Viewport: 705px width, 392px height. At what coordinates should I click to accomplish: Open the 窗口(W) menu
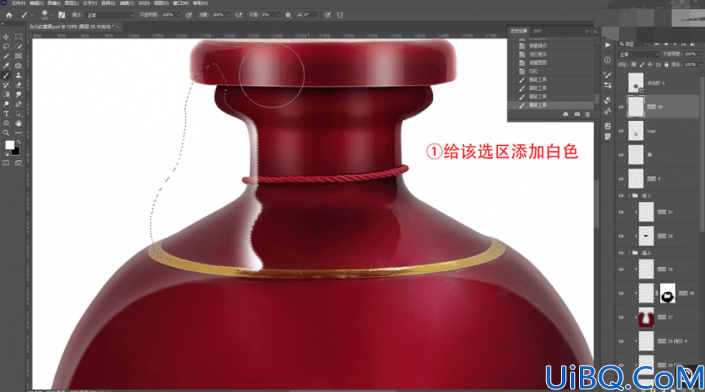click(x=180, y=3)
